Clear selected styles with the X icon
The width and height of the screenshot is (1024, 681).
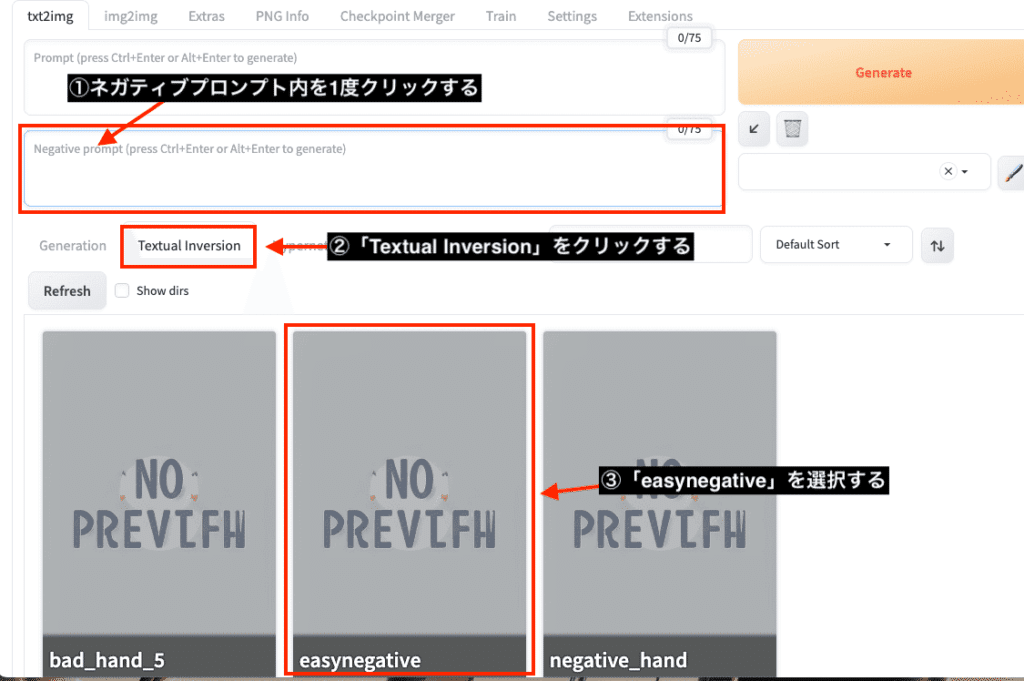coord(947,171)
